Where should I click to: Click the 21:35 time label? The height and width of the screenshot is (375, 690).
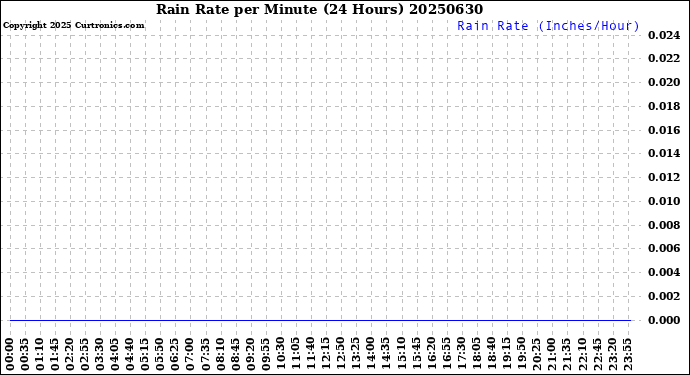(567, 355)
